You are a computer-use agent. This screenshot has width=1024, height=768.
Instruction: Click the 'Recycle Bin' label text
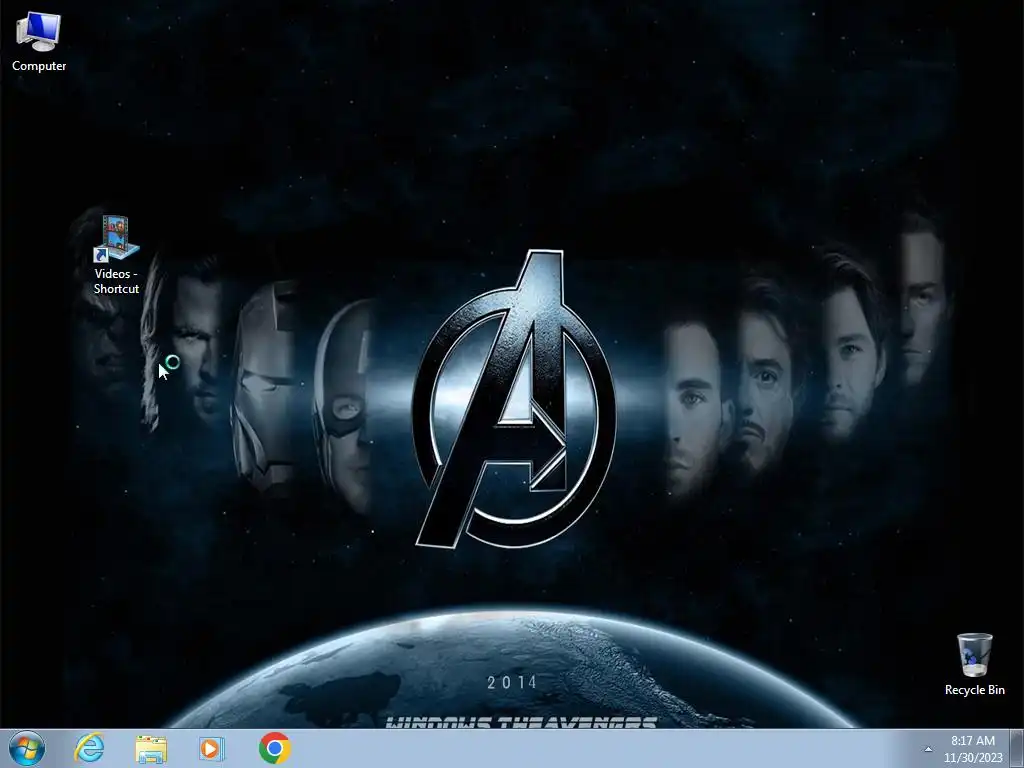point(974,690)
